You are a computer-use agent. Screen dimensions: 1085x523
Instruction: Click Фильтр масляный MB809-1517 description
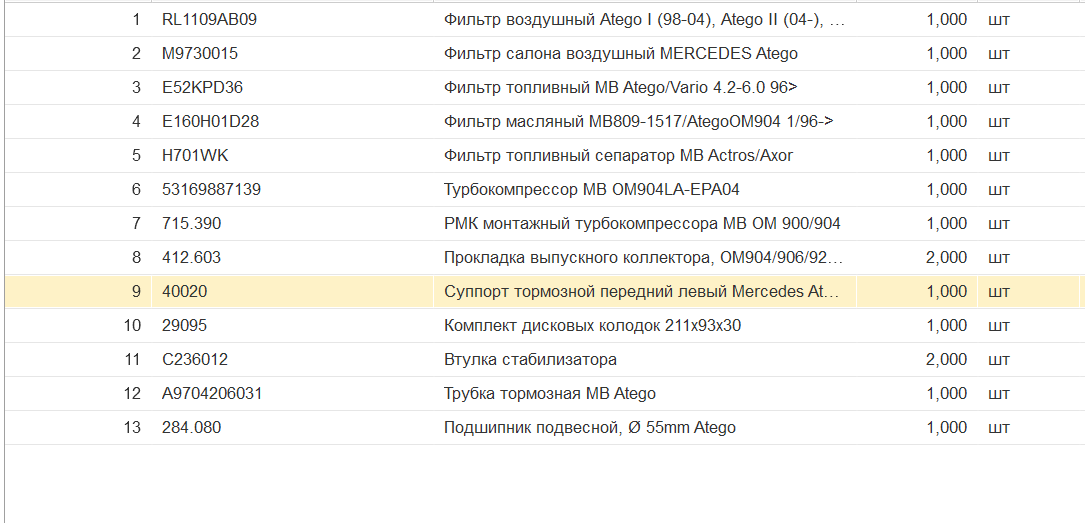[638, 121]
